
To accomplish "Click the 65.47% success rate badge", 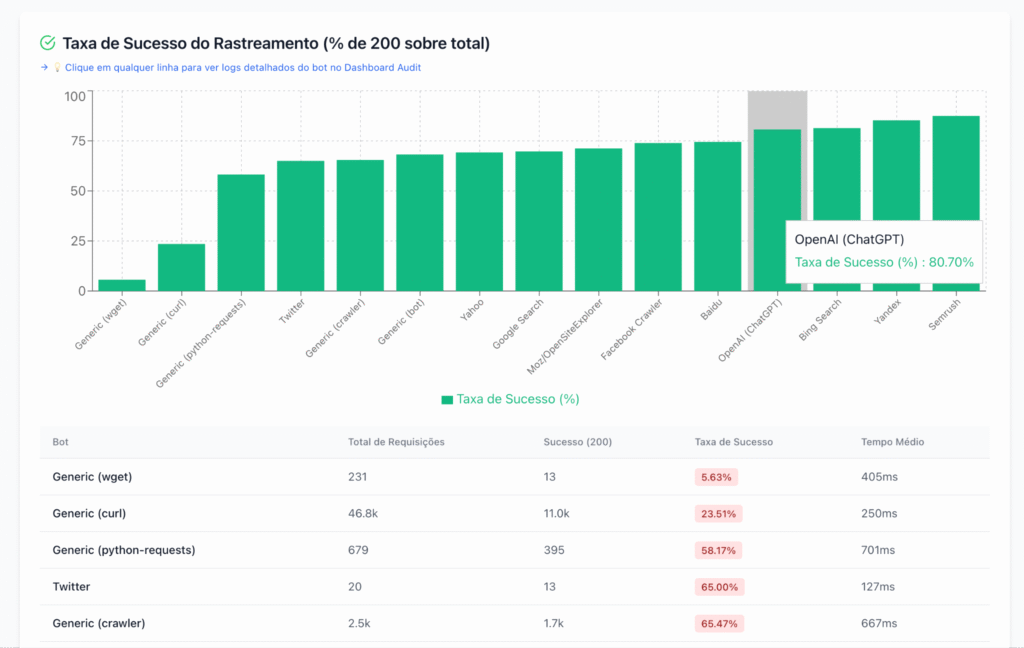I will [x=719, y=624].
